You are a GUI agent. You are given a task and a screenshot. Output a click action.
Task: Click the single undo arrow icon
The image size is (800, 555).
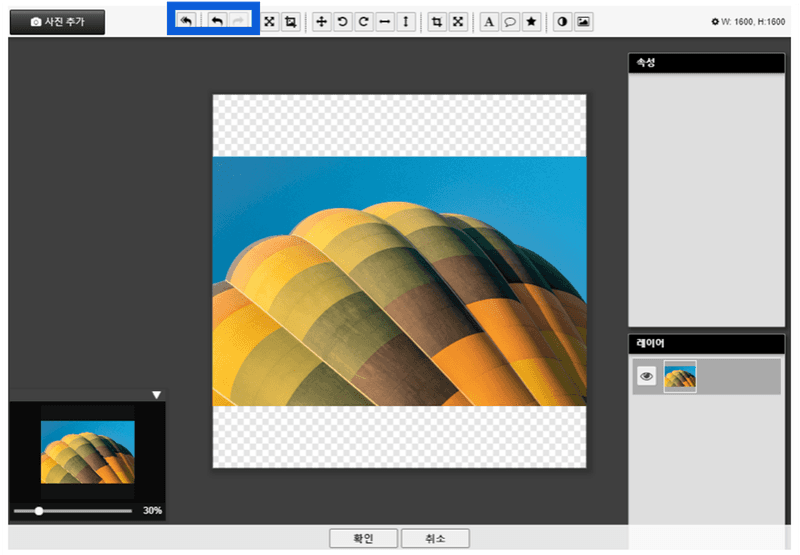pos(217,21)
